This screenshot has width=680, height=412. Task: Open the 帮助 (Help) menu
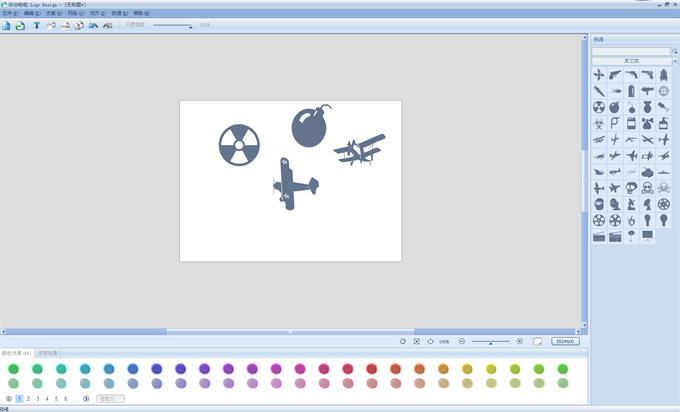pos(139,14)
